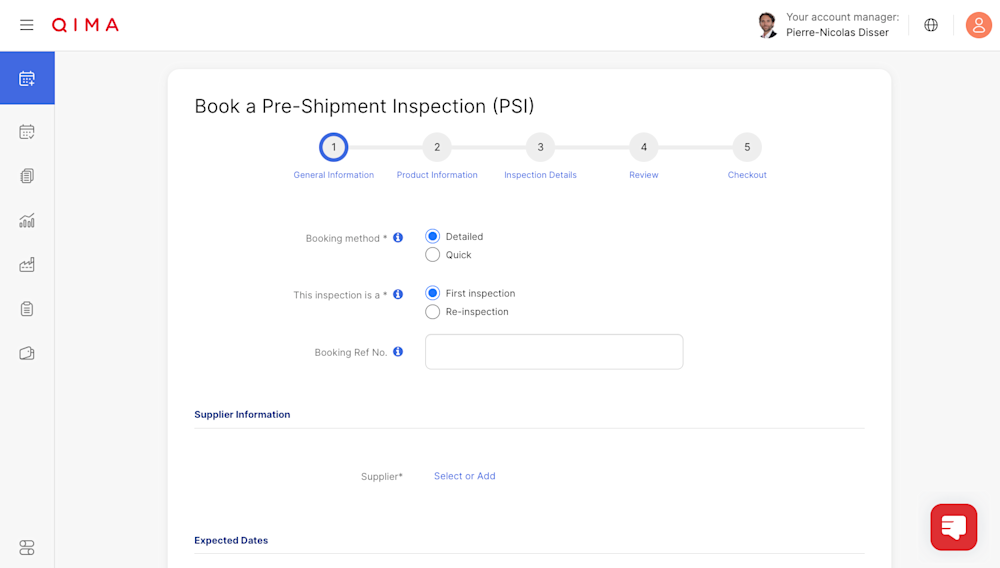1000x568 pixels.
Task: Click the Supplier Information section heading
Action: tap(242, 414)
